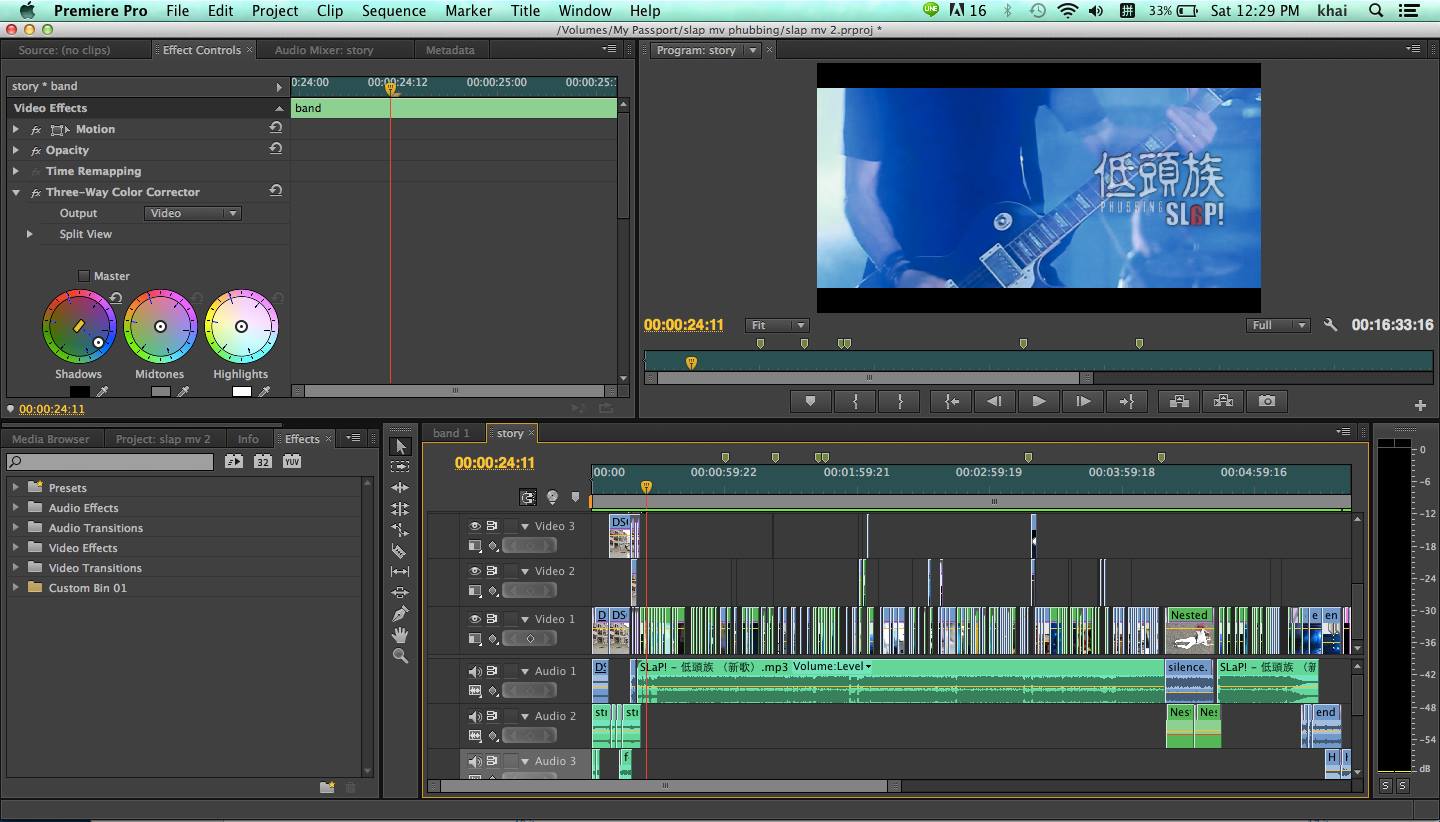
Task: Expand the Opacity effect properties
Action: (16, 150)
